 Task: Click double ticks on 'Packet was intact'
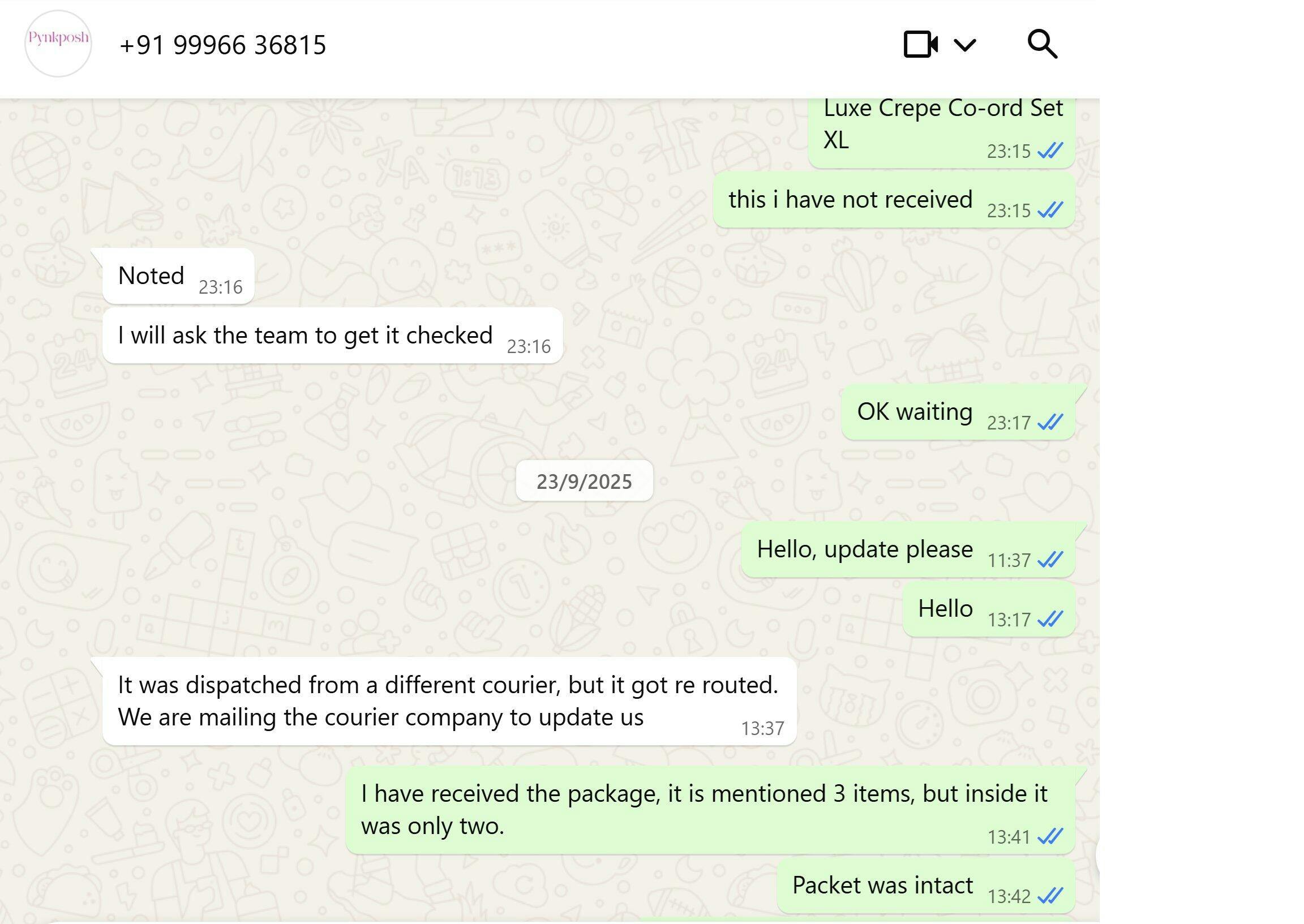tap(1050, 896)
